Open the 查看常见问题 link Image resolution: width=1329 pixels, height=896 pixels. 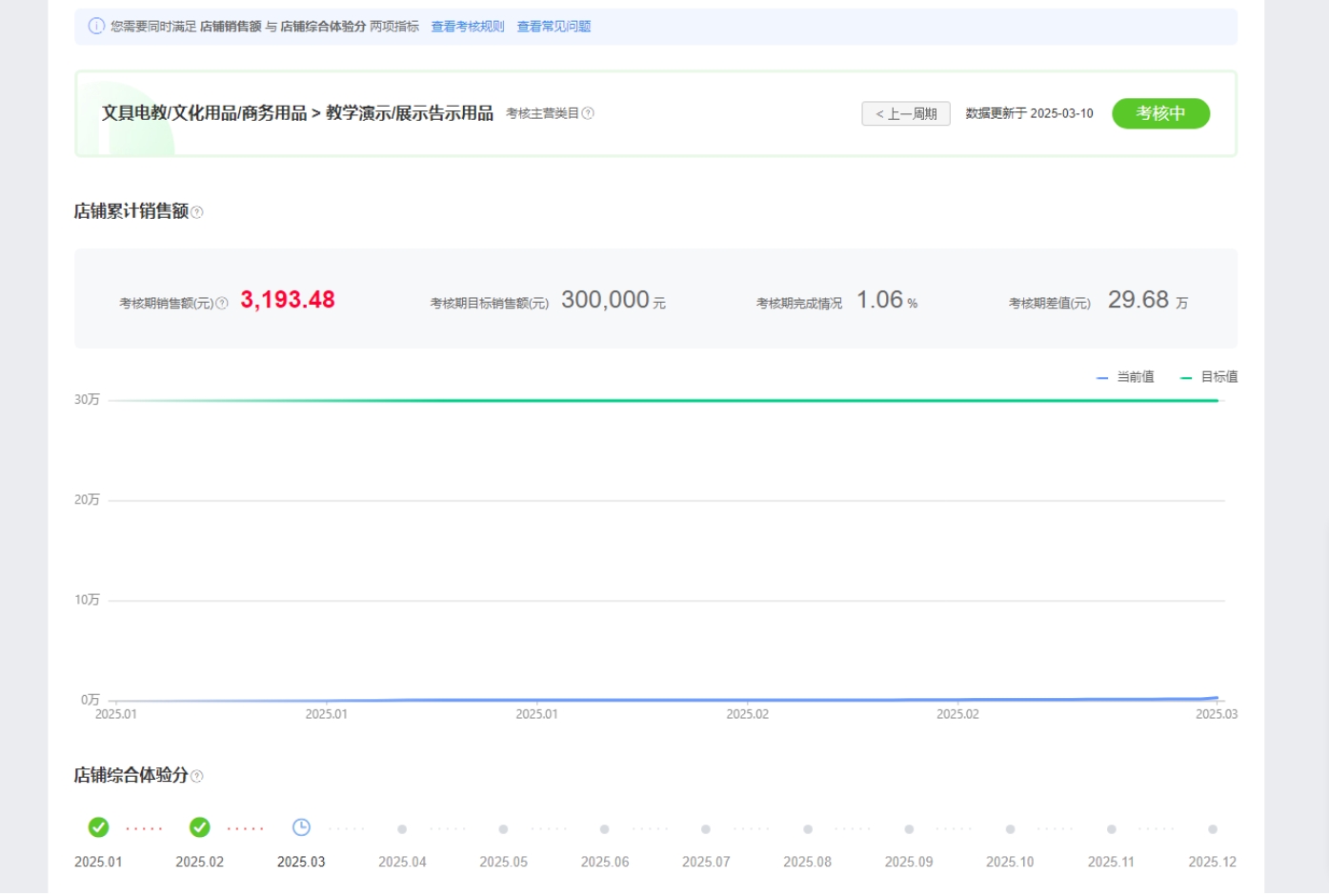click(554, 27)
